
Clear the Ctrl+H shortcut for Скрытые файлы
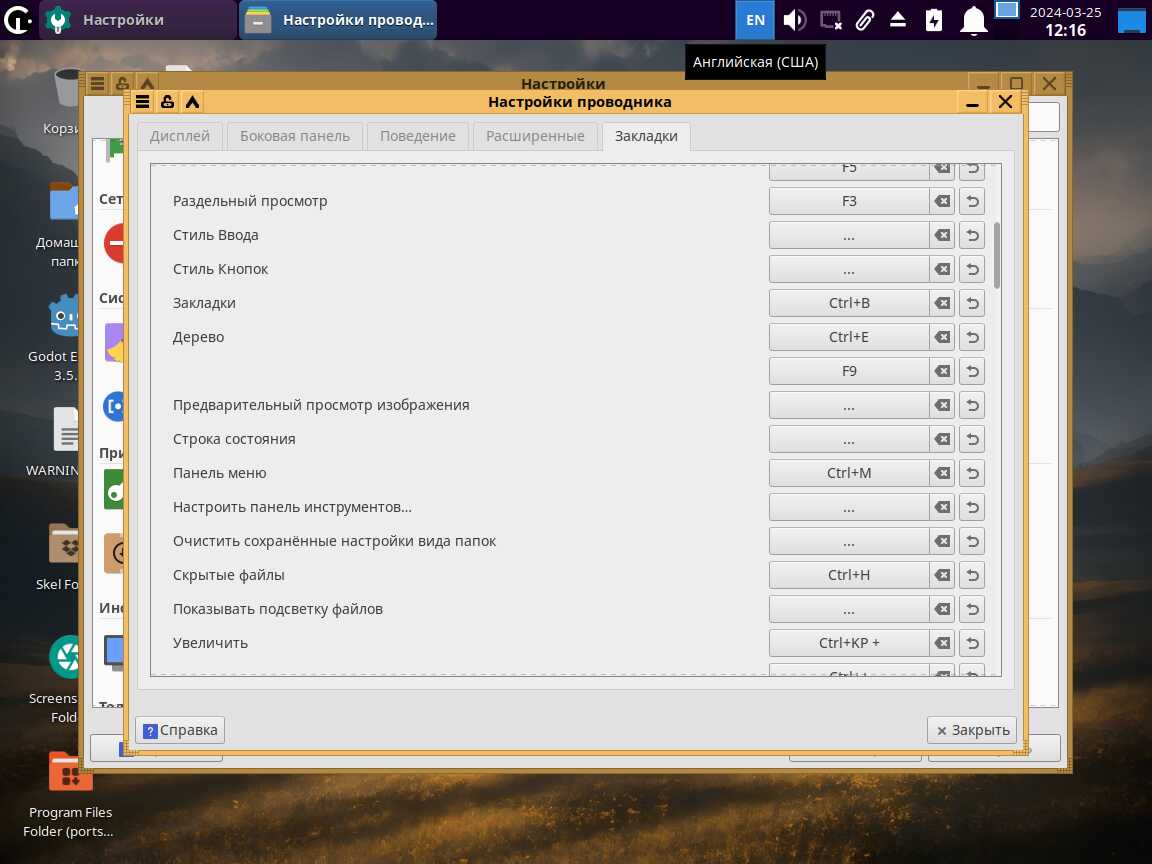[x=942, y=575]
